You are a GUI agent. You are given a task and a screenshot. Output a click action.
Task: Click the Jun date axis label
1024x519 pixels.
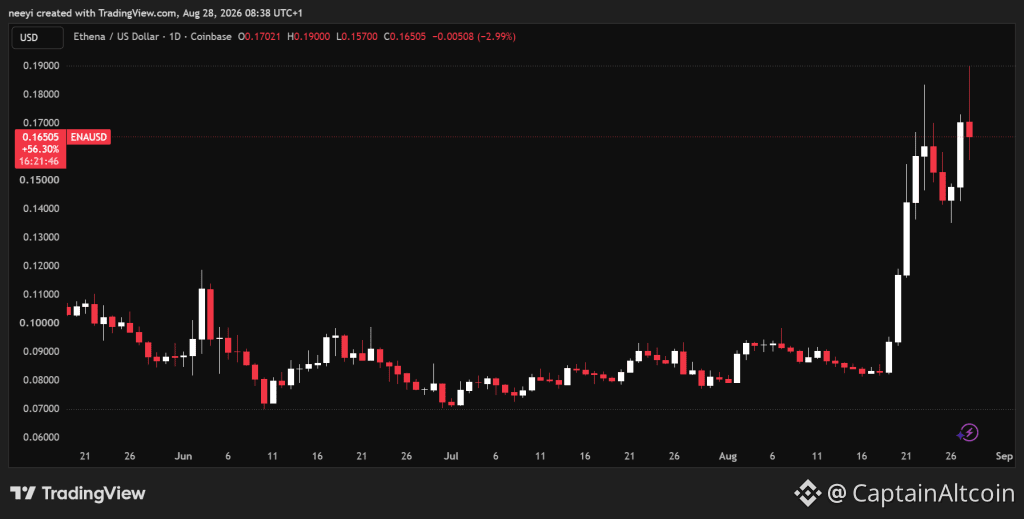coord(183,456)
